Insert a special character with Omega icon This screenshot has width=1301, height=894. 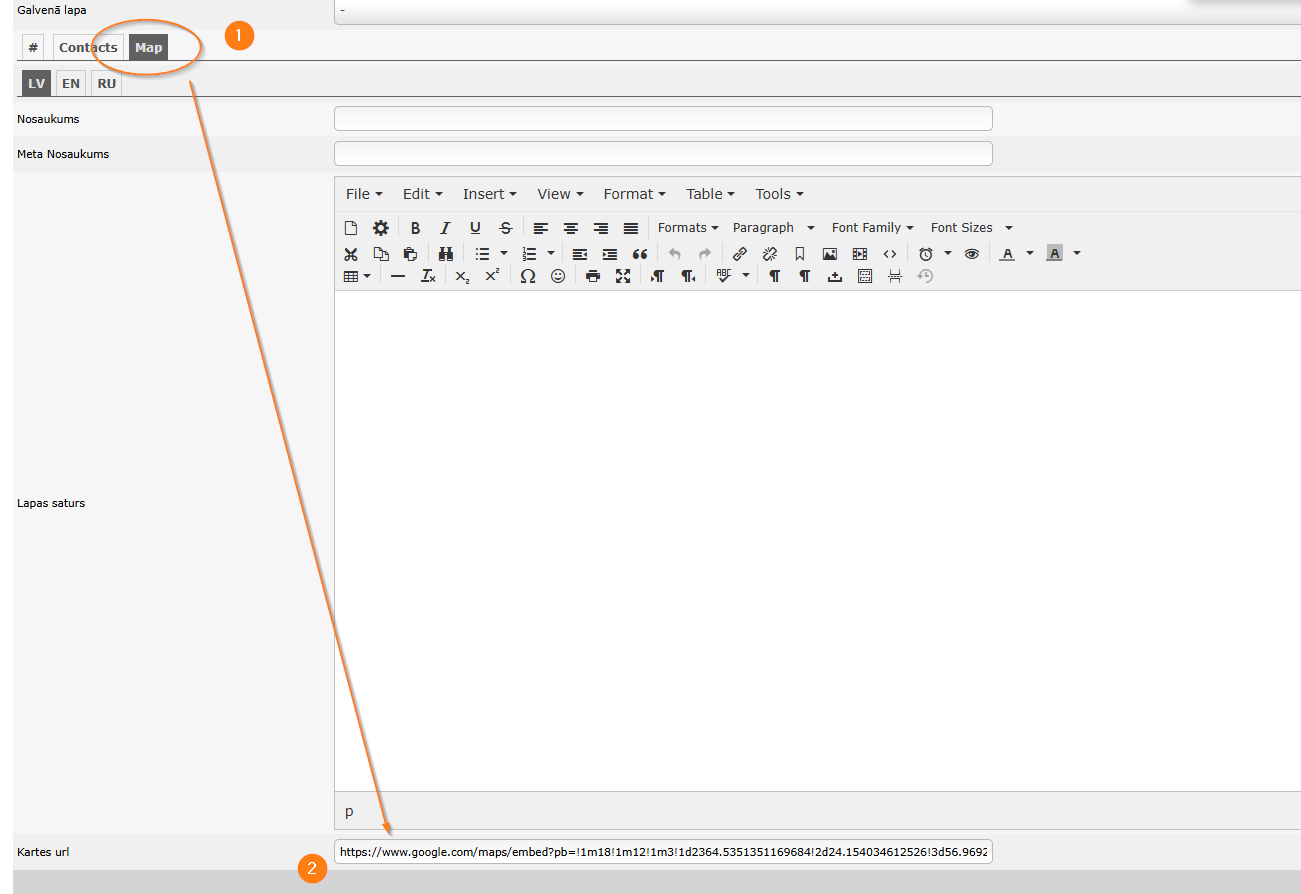[528, 276]
